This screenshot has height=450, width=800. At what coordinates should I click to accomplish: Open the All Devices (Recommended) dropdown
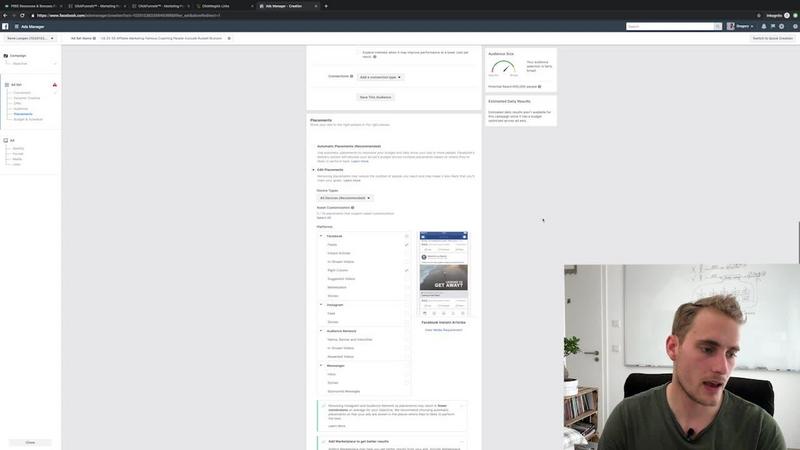(x=345, y=198)
